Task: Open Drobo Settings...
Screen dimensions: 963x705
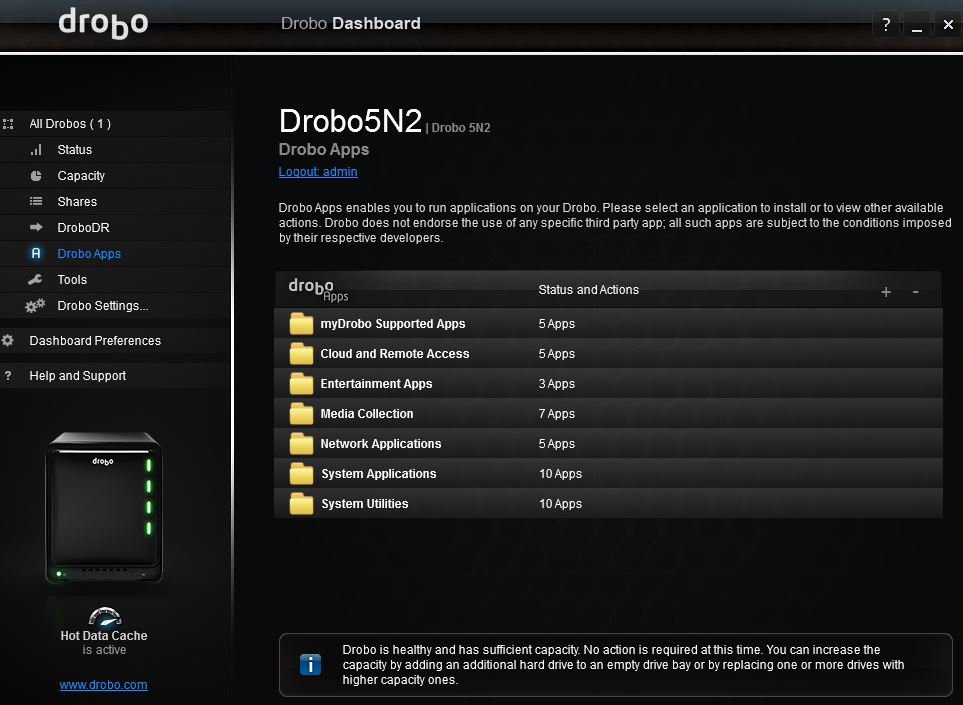Action: tap(115, 305)
